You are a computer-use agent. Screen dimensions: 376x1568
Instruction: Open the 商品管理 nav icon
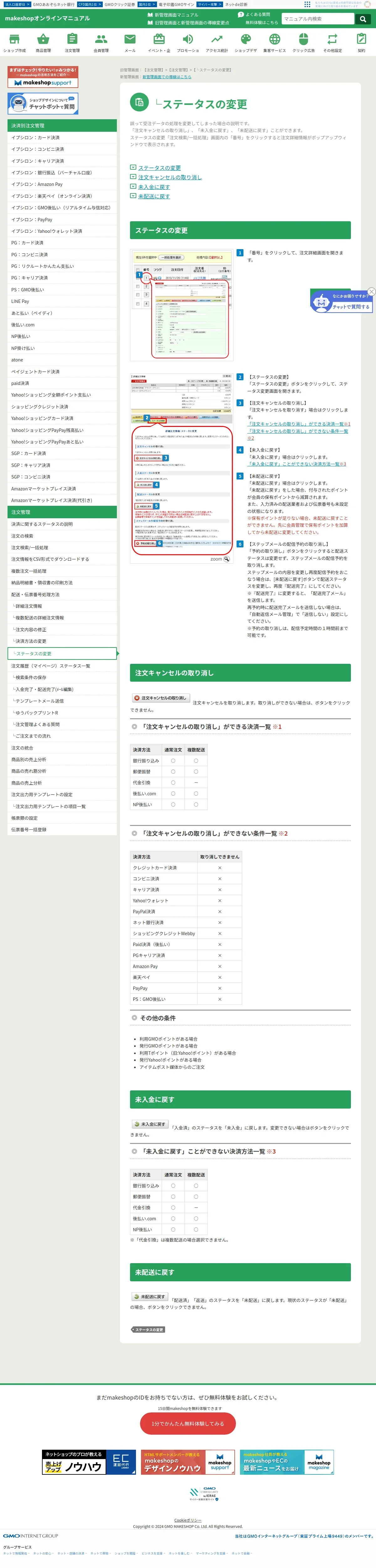(43, 43)
